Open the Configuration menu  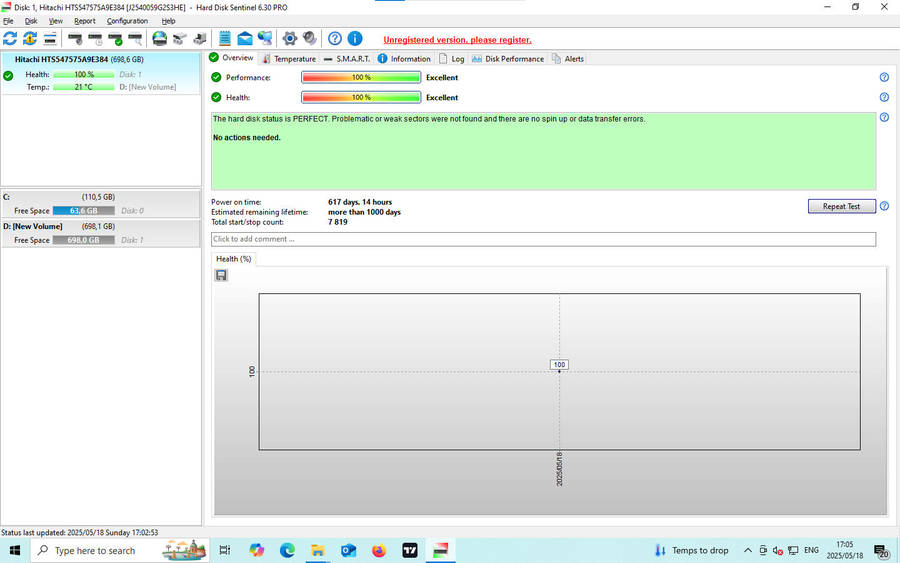coord(127,20)
